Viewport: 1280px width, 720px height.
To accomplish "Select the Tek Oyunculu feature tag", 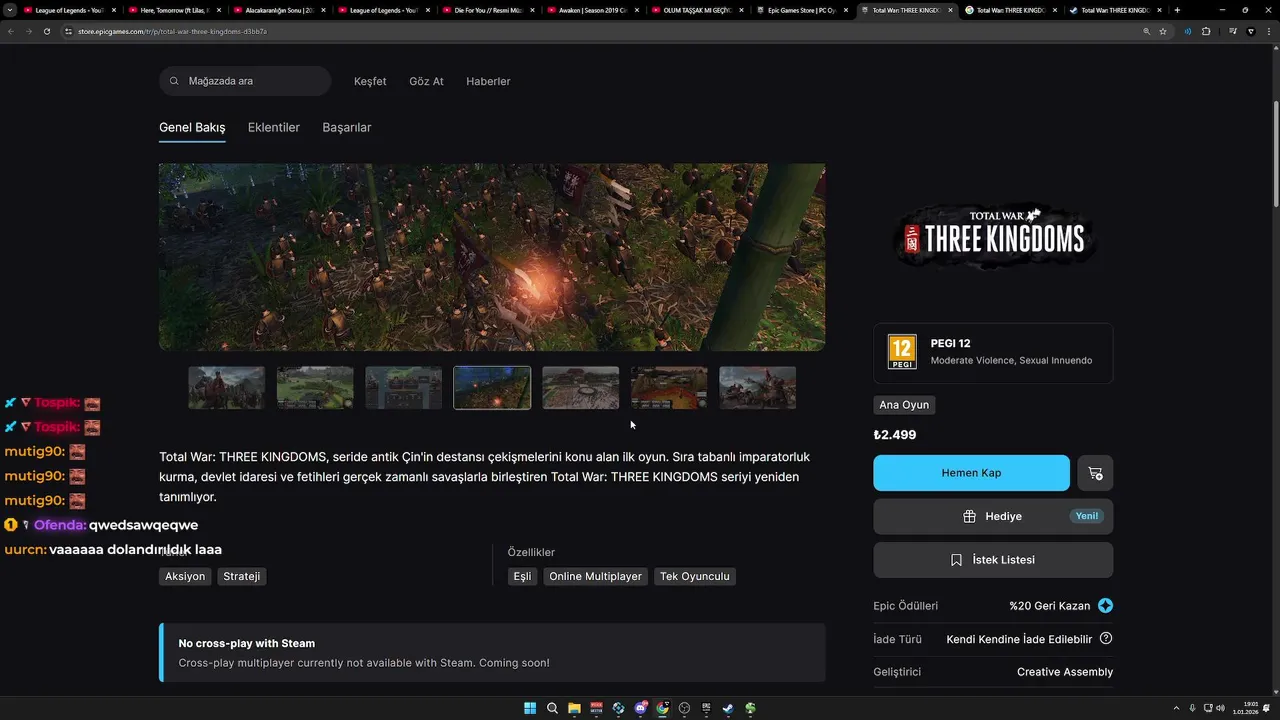I will click(695, 576).
